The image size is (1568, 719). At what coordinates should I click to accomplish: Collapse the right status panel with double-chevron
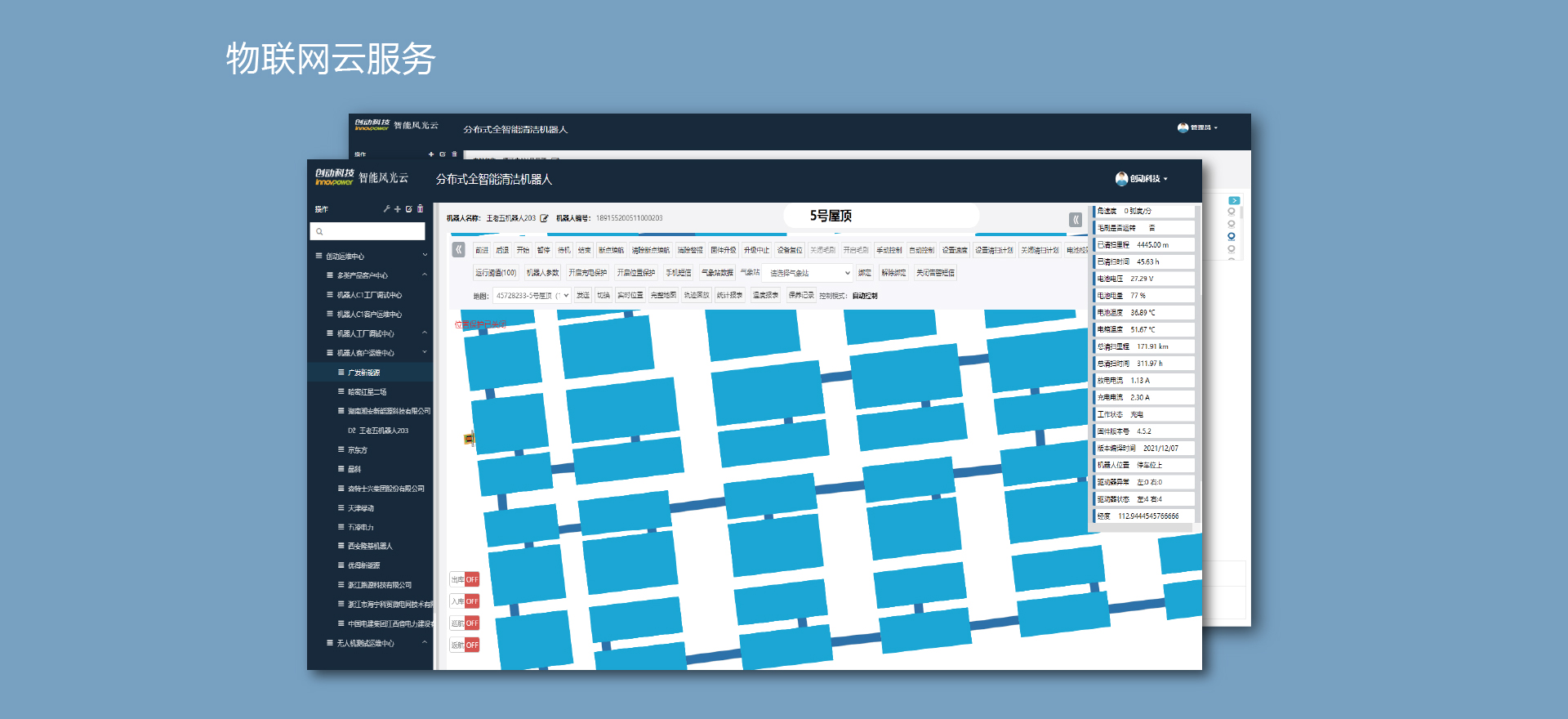(x=1076, y=220)
